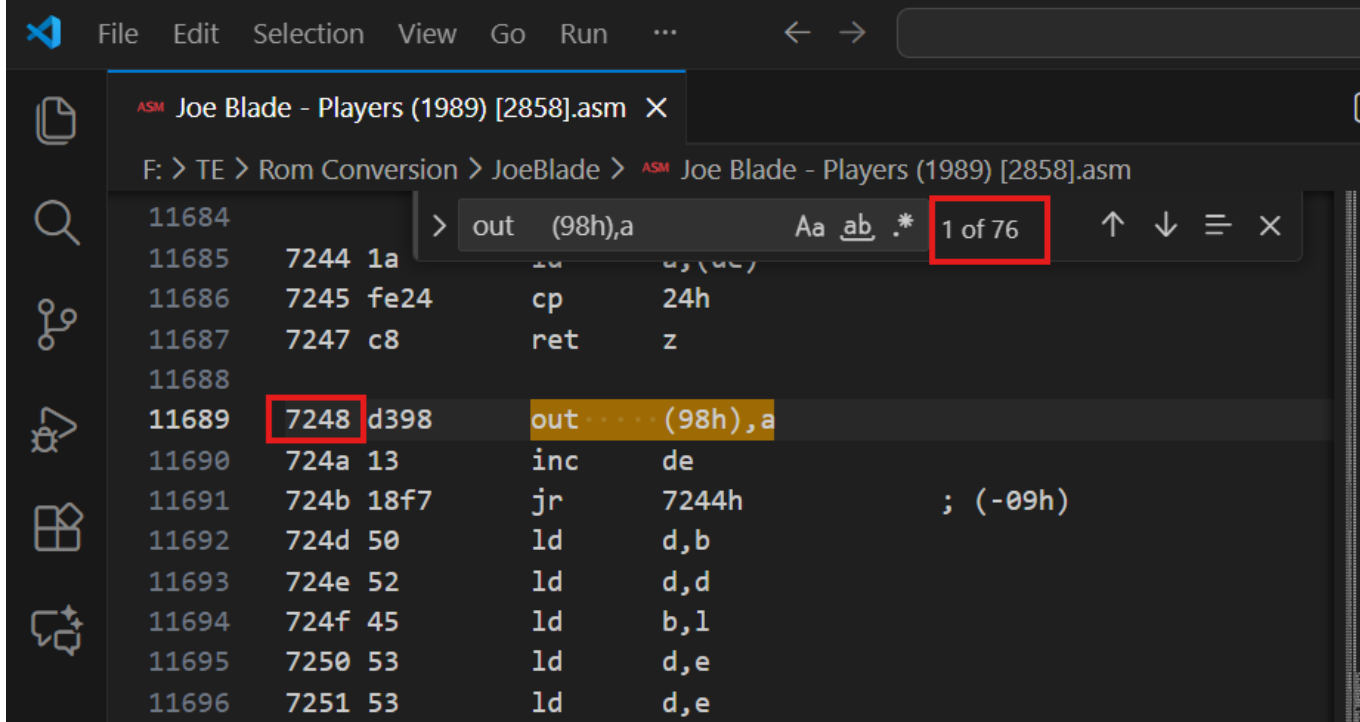Open the Edit menu

point(195,33)
